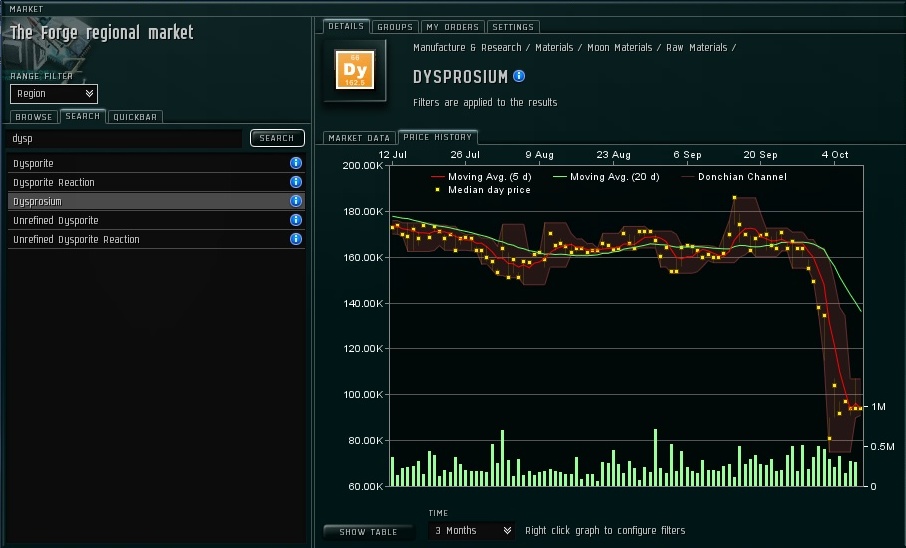Viewport: 906px width, 548px height.
Task: Click Moving Avg. (20 d) legend entry
Action: click(606, 177)
